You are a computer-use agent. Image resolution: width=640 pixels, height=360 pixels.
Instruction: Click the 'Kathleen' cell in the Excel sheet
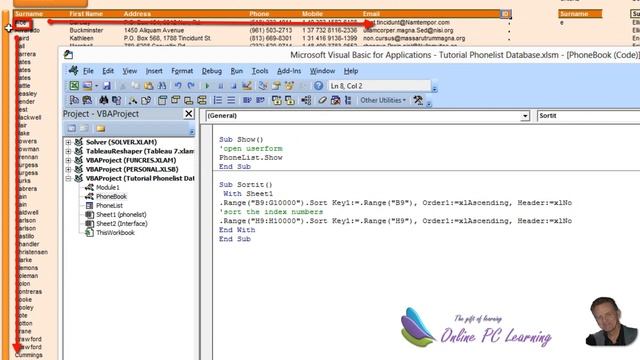tap(81, 38)
